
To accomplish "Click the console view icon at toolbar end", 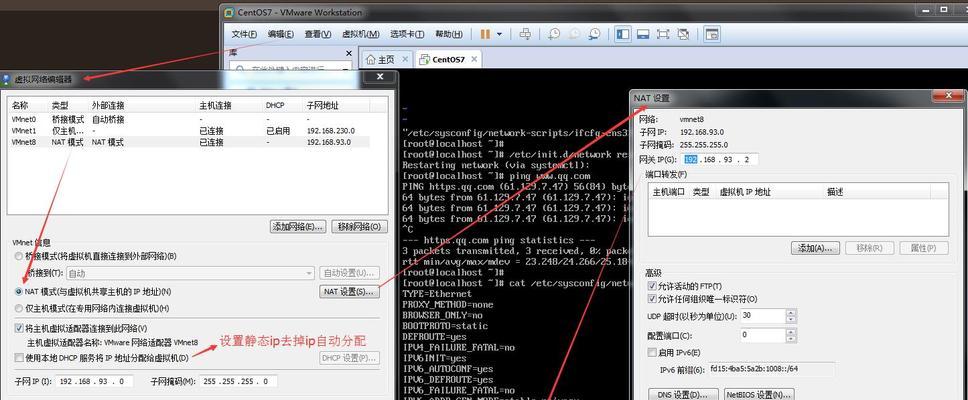I will coord(712,34).
